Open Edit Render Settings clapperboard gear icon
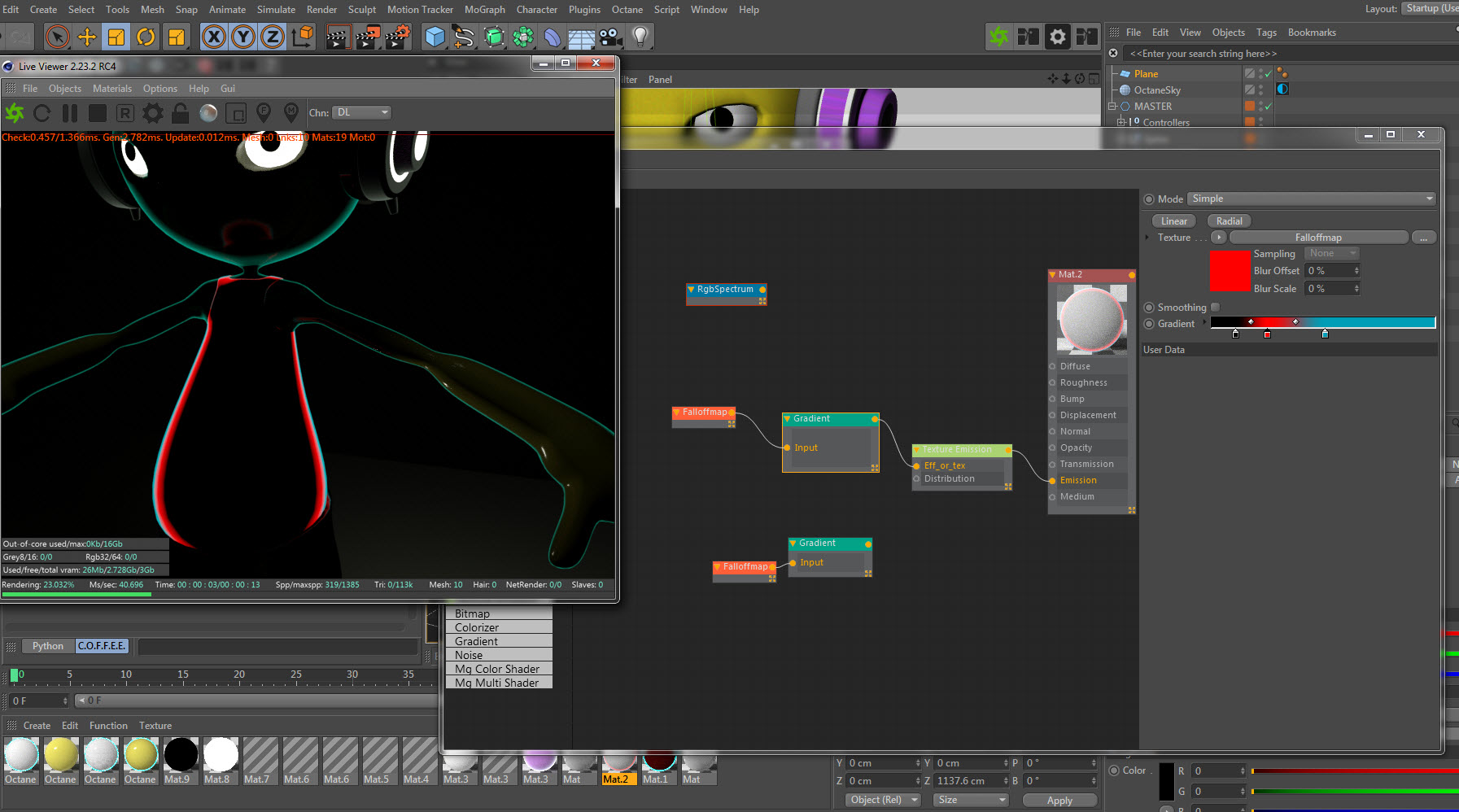Image resolution: width=1459 pixels, height=812 pixels. (x=397, y=37)
